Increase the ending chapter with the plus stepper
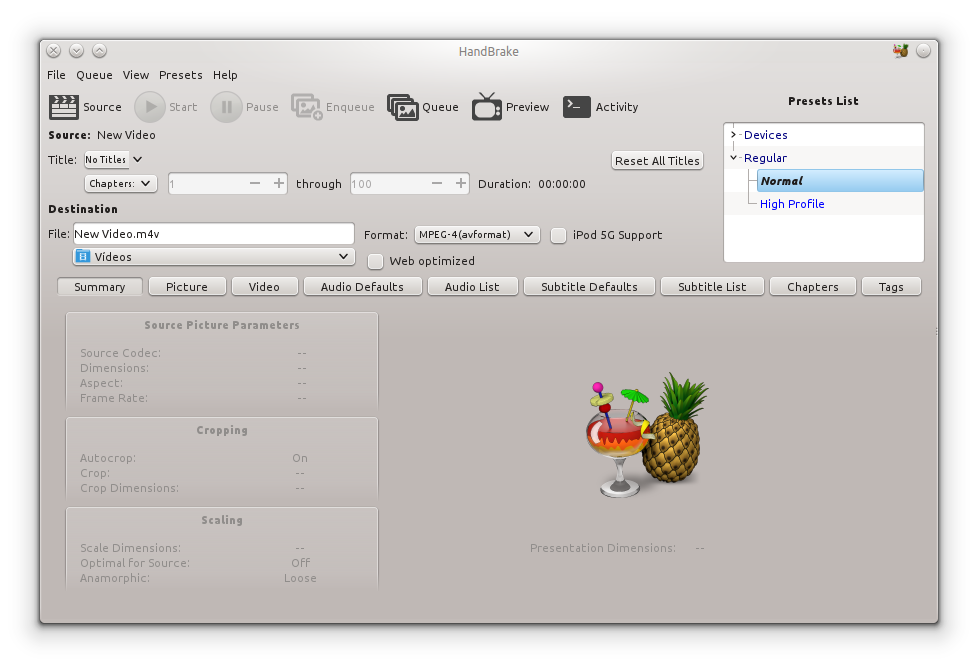 tap(461, 183)
